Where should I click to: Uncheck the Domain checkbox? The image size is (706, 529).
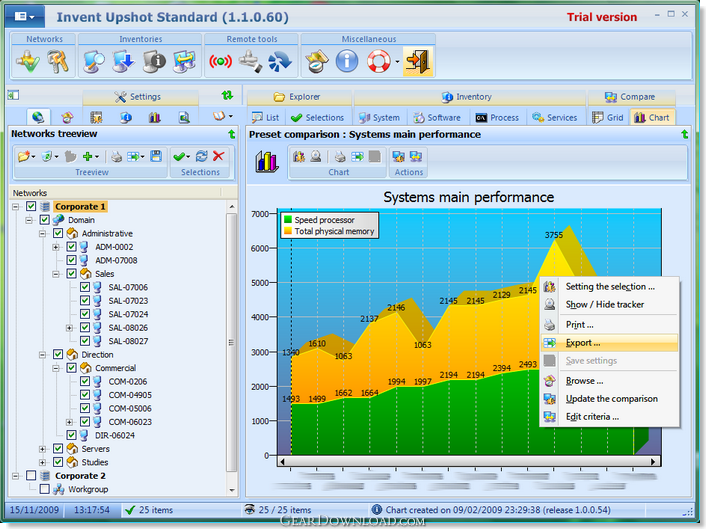45,220
